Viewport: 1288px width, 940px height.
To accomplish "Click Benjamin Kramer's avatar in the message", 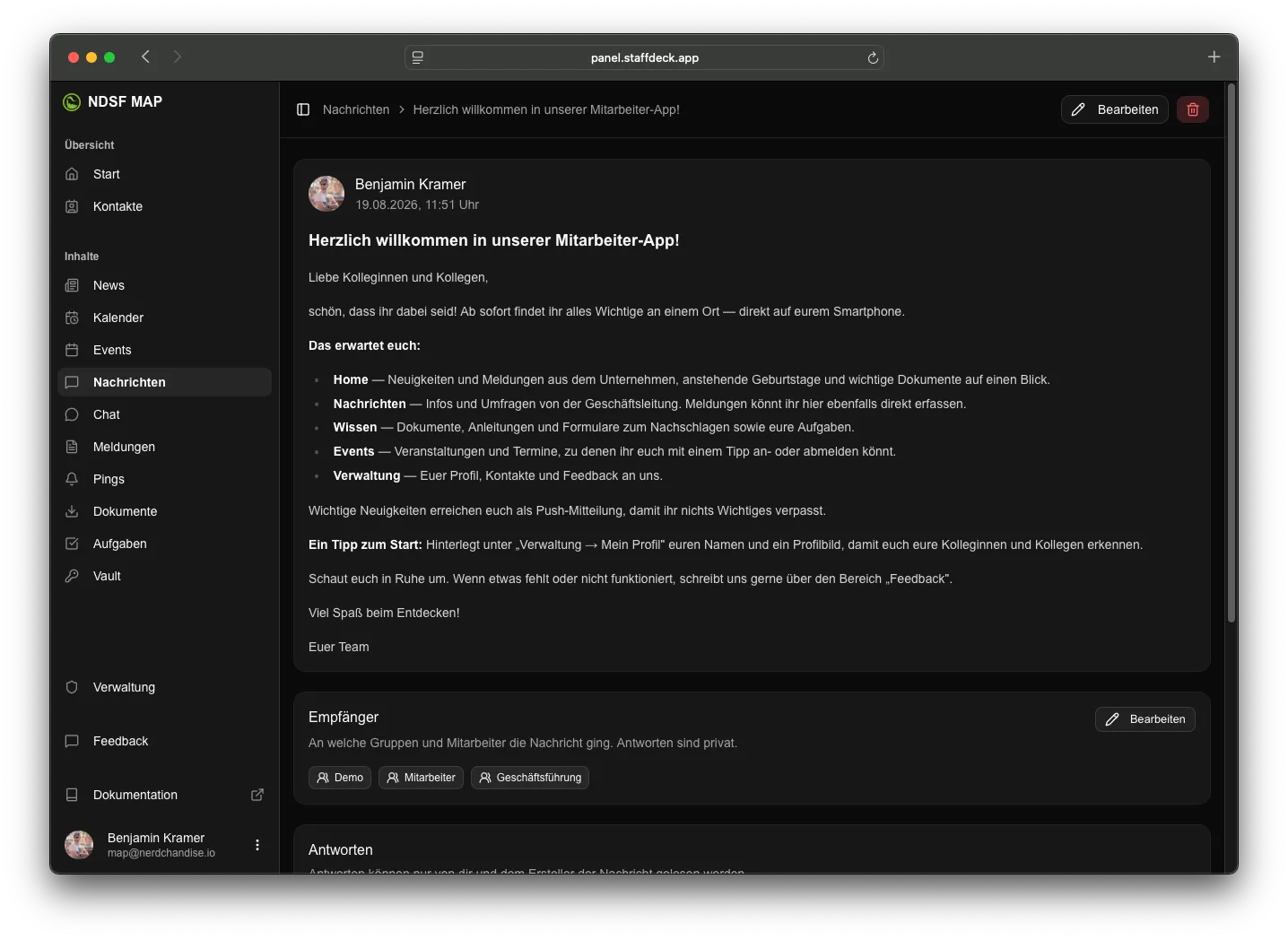I will 326,194.
